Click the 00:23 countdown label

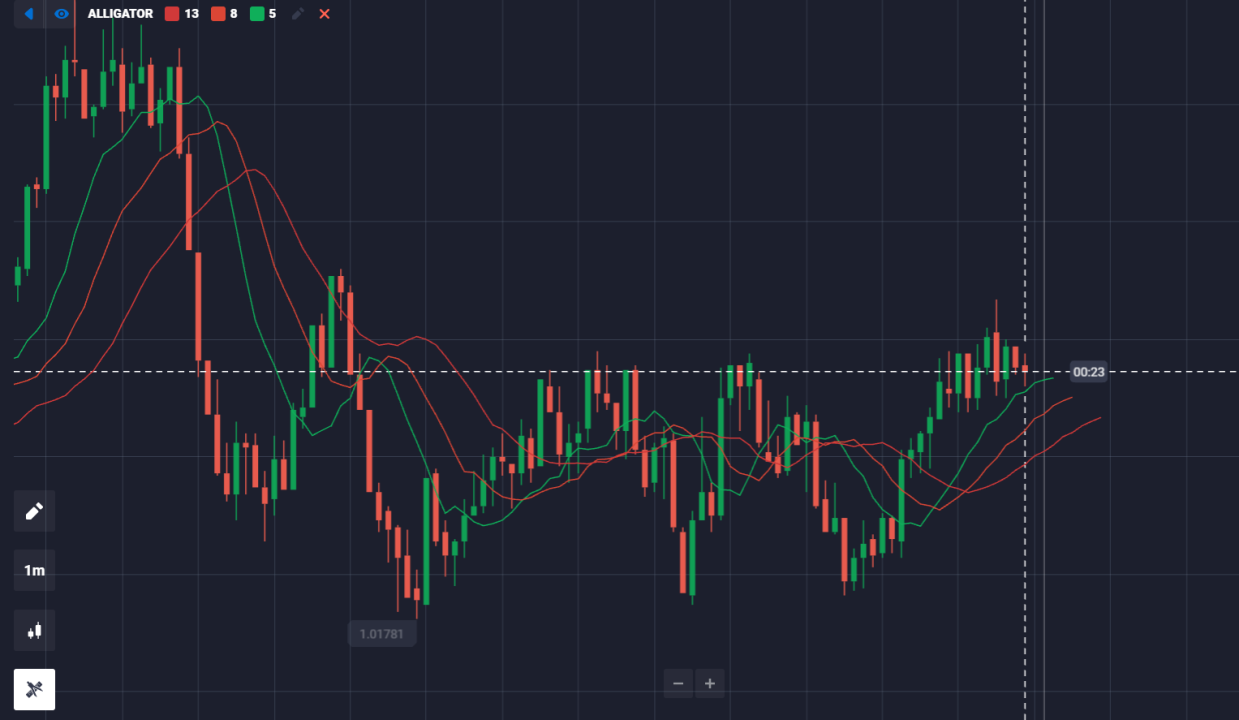[x=1088, y=371]
